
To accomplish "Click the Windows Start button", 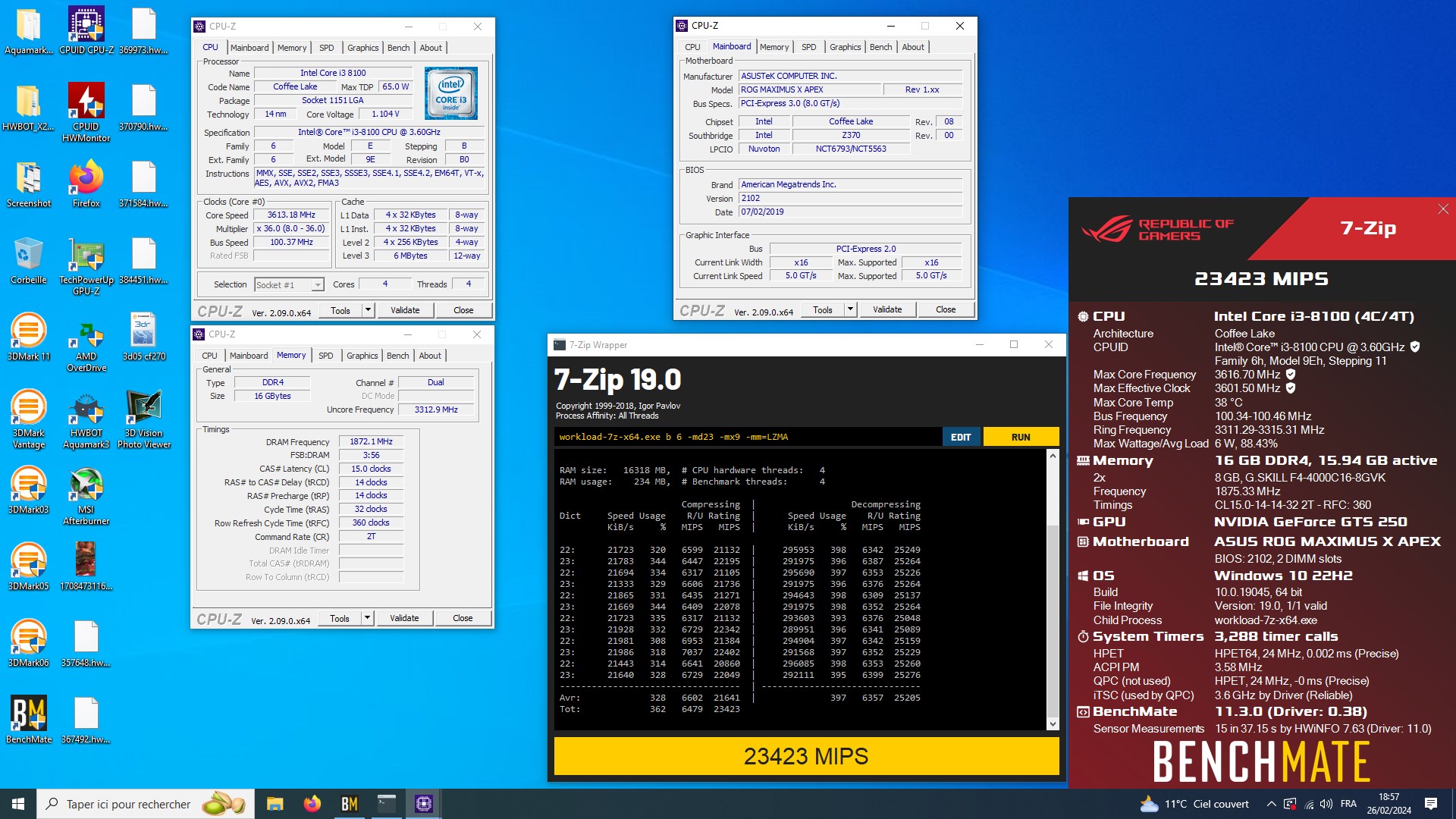I will (18, 804).
